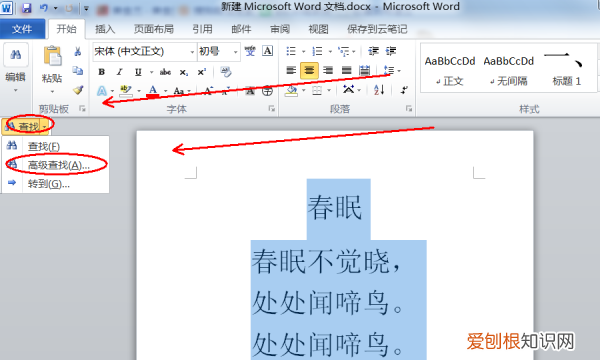
Task: Toggle Show paragraph marks icon
Action: click(x=404, y=90)
